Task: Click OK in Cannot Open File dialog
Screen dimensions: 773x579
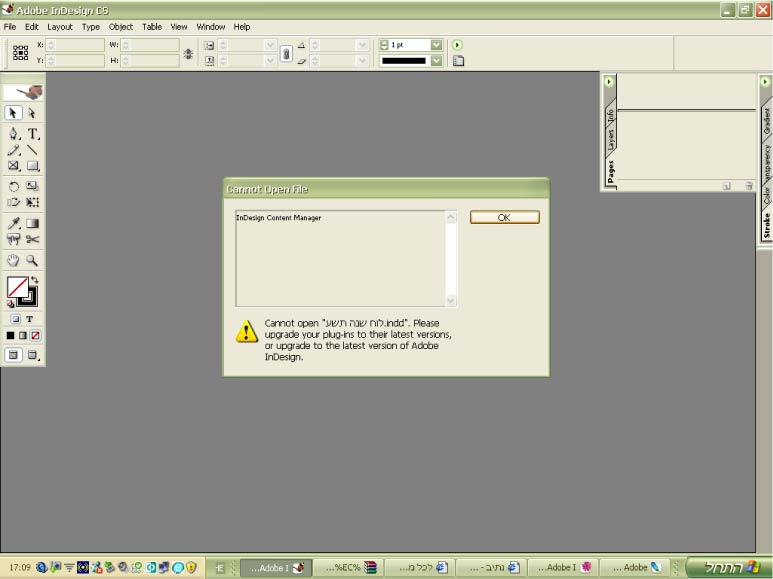Action: coord(505,217)
